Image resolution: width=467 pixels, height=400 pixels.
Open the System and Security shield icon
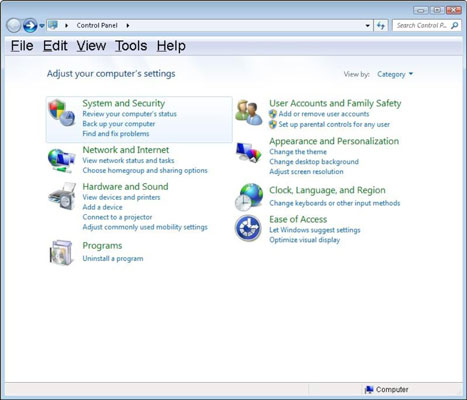(x=62, y=113)
